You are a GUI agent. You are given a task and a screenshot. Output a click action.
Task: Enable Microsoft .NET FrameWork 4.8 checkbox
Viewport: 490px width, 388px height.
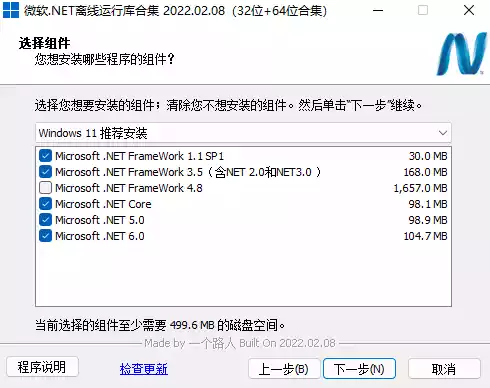click(45, 188)
